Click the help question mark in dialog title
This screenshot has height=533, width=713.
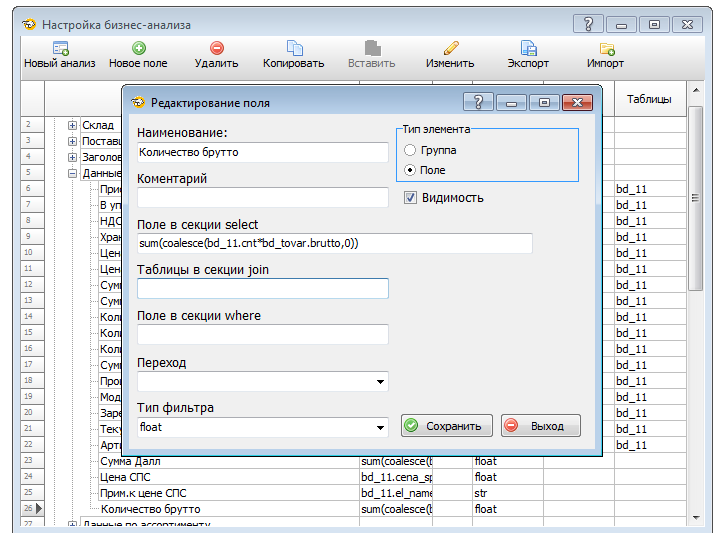(x=479, y=102)
